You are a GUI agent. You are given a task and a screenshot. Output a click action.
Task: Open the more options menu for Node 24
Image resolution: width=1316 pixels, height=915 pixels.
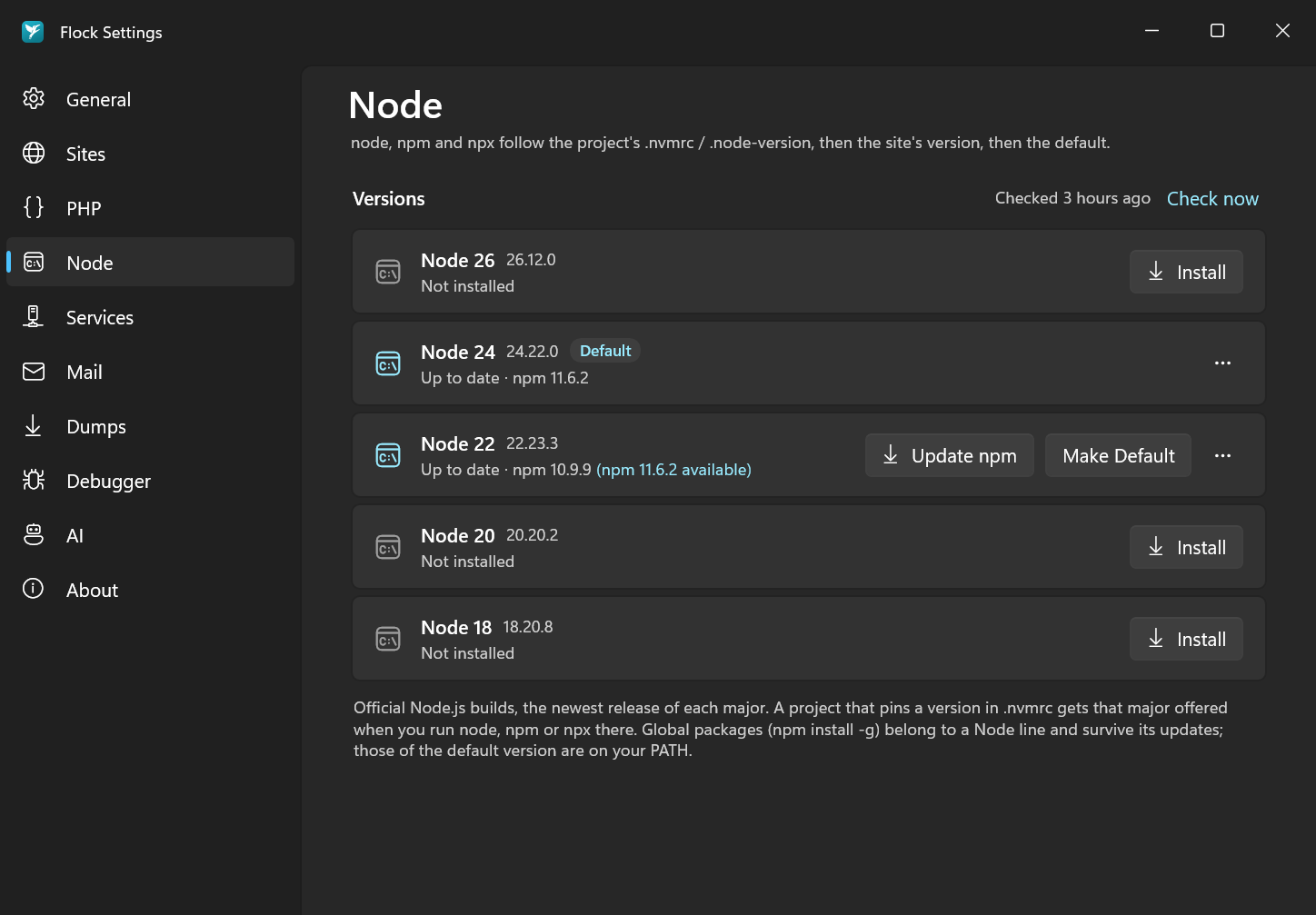coord(1222,363)
